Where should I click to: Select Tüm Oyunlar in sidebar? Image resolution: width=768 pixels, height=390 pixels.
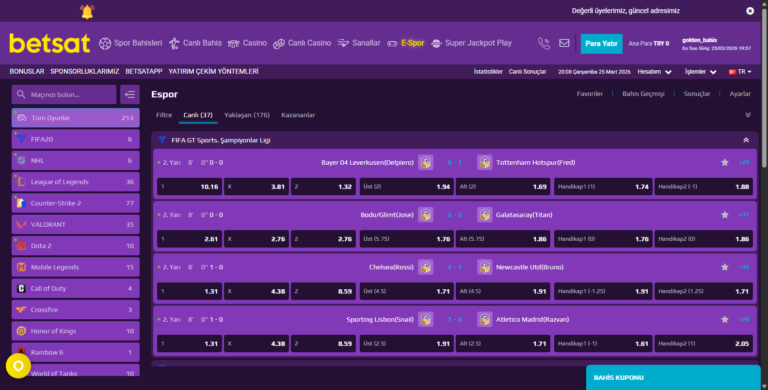75,118
